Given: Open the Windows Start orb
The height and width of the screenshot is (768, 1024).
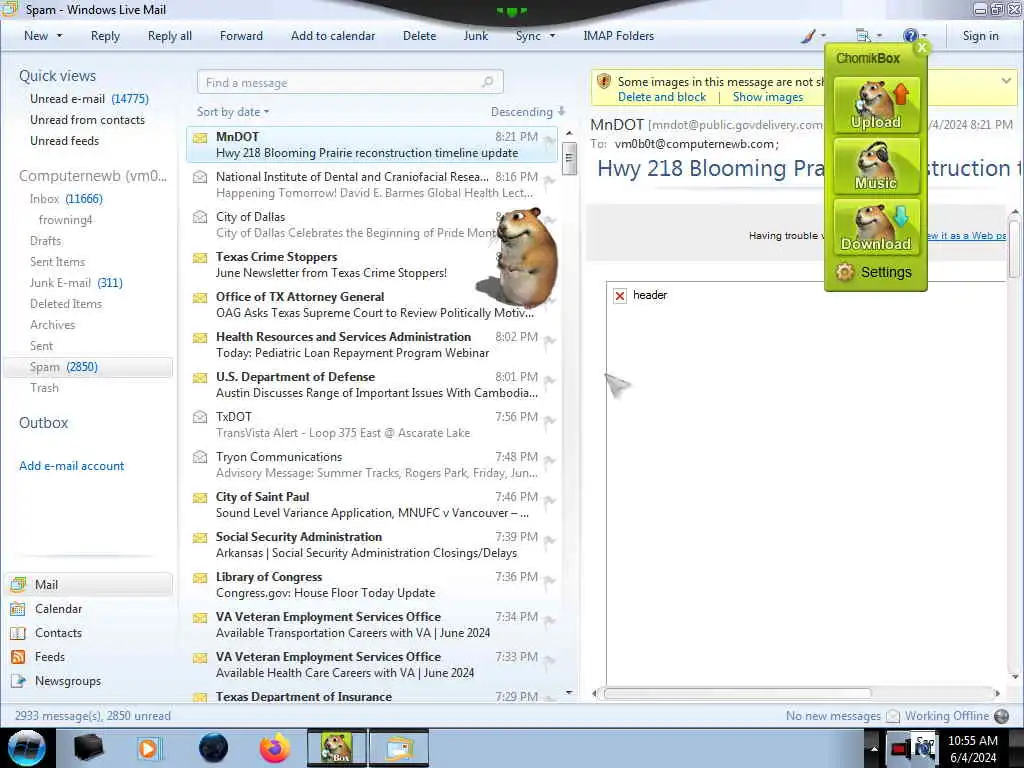Looking at the screenshot, I should [x=27, y=748].
